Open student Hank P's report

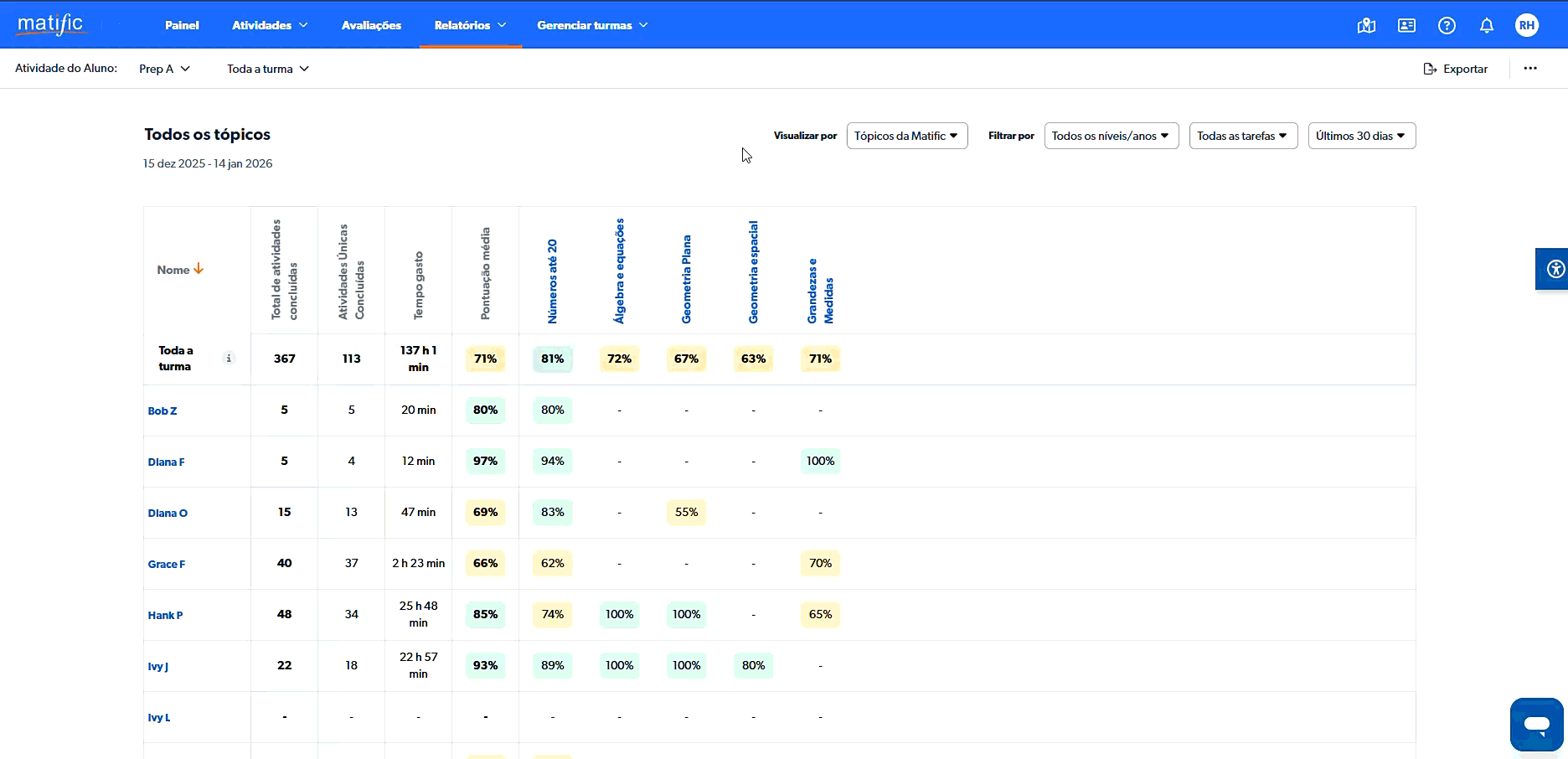[165, 615]
